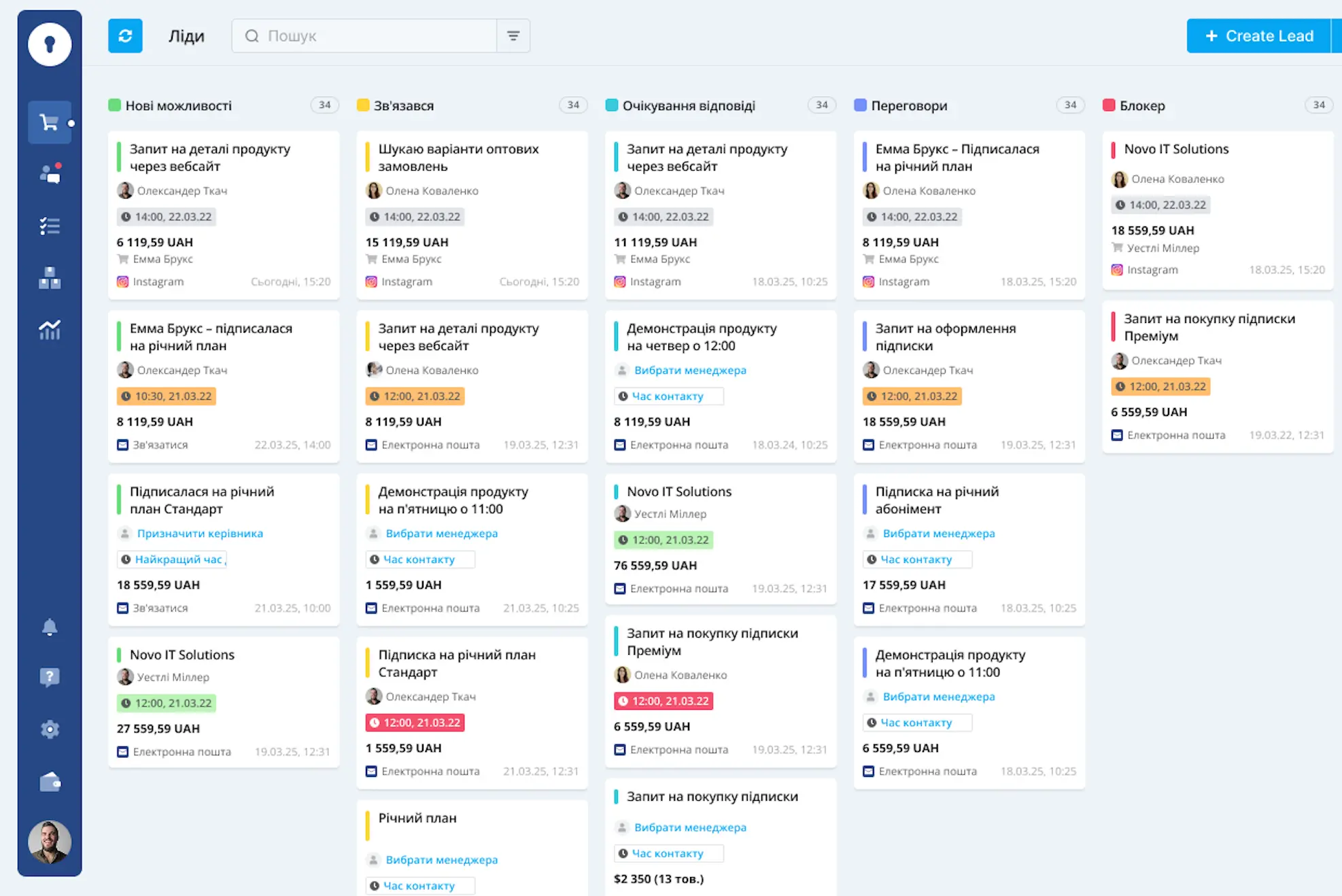Open the chats icon with red notification dot
The height and width of the screenshot is (896, 1342).
click(50, 174)
